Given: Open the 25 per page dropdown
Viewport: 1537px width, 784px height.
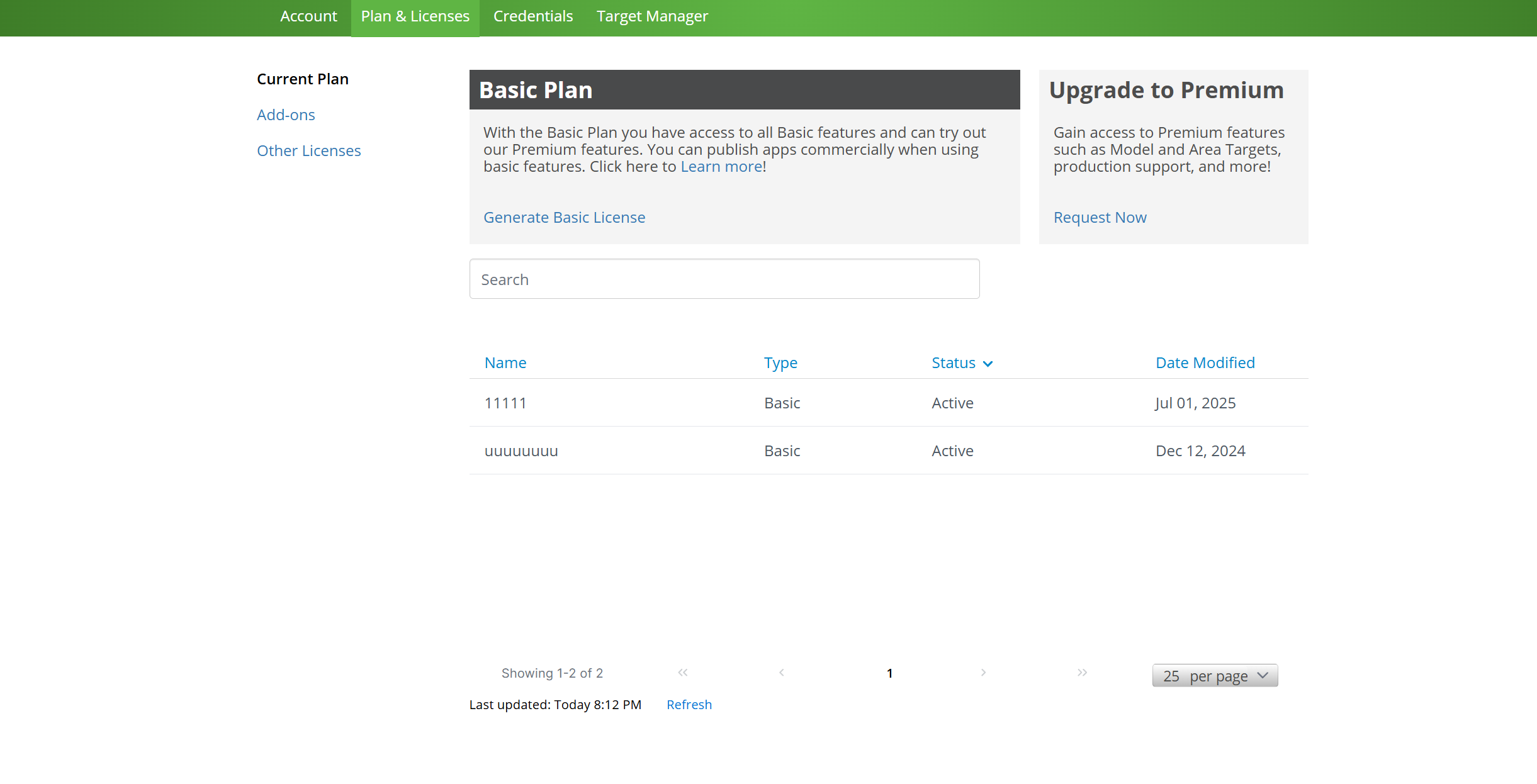Looking at the screenshot, I should [x=1215, y=676].
